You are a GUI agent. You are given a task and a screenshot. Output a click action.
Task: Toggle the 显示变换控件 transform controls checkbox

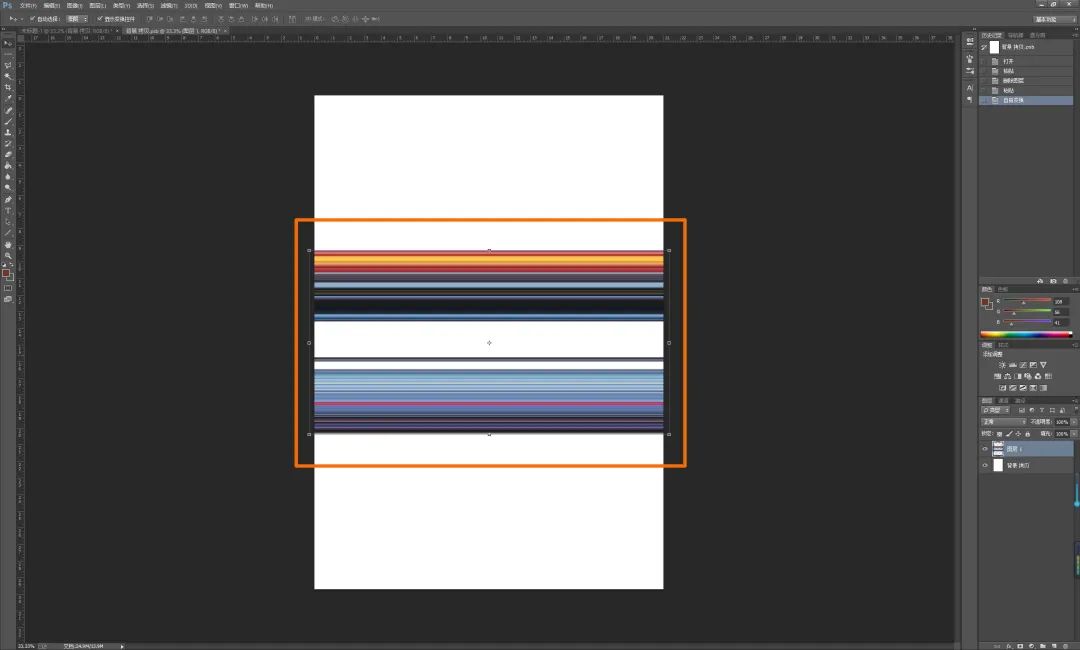(x=100, y=19)
